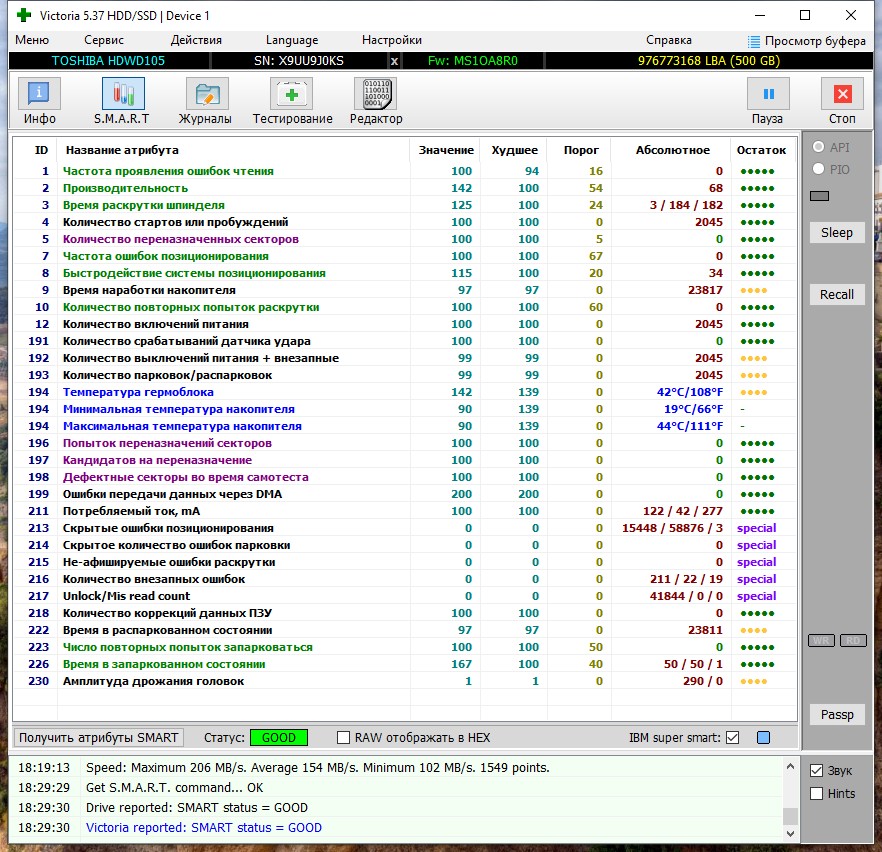882x852 pixels.
Task: Click the absolute value 15448 / 58876 / 3
Action: click(x=672, y=528)
